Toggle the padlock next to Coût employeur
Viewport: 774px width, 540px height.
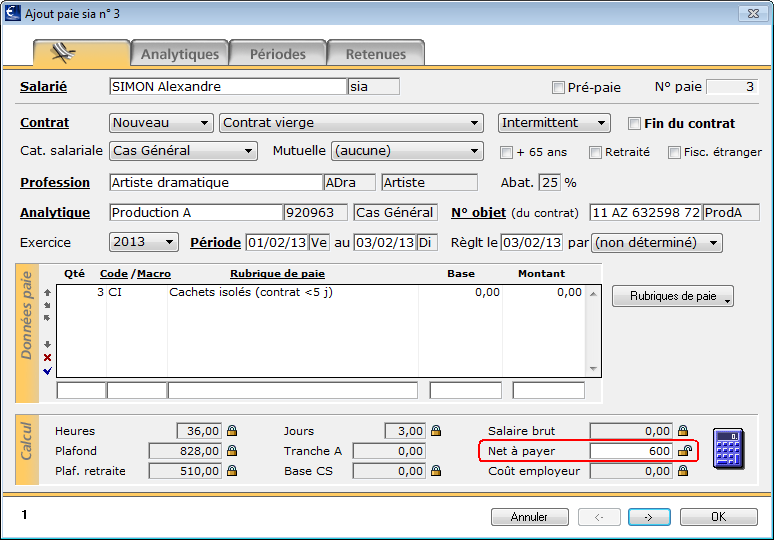[683, 471]
